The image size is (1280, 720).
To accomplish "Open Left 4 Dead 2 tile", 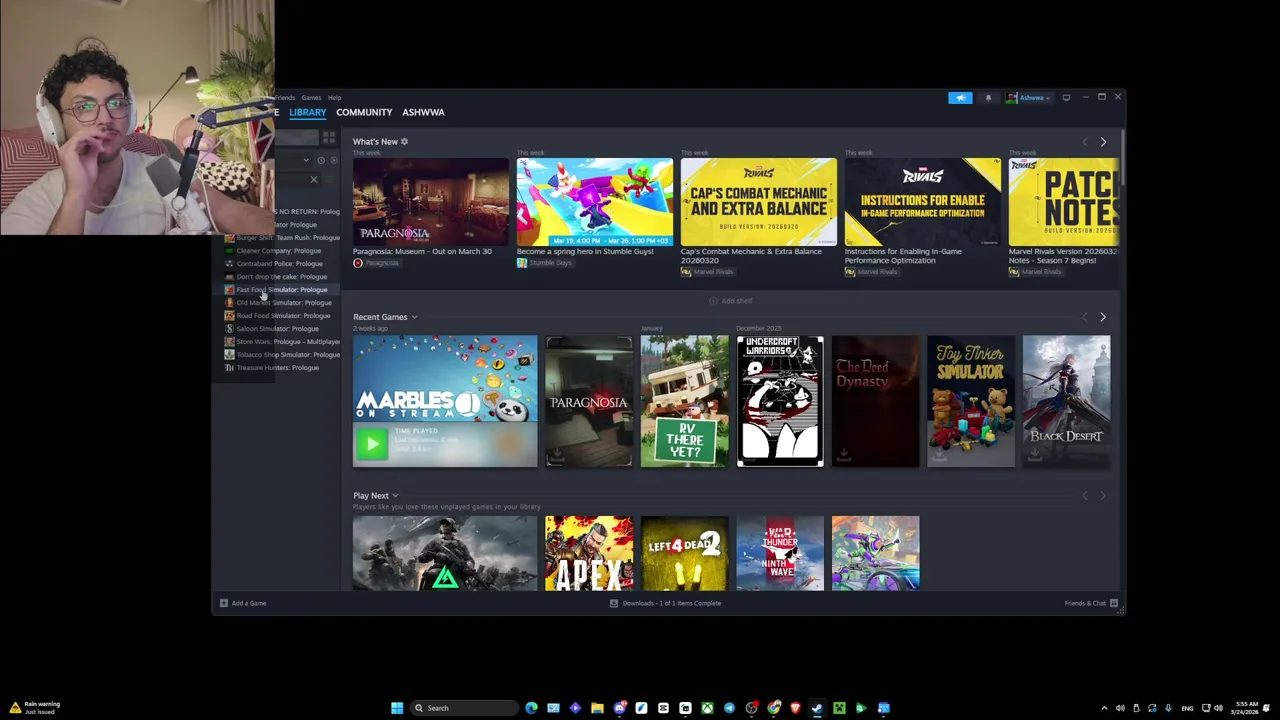I will pyautogui.click(x=684, y=553).
